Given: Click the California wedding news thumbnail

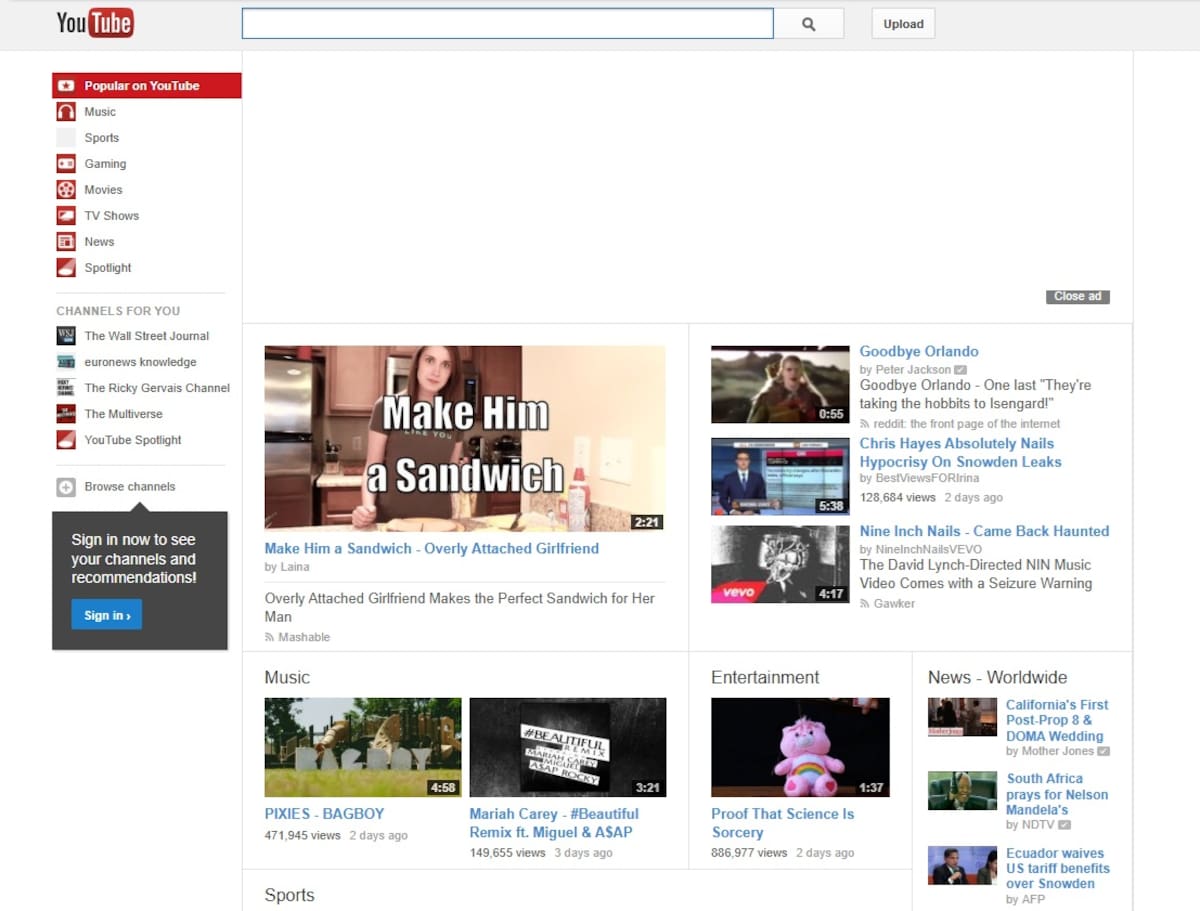Looking at the screenshot, I should (962, 717).
